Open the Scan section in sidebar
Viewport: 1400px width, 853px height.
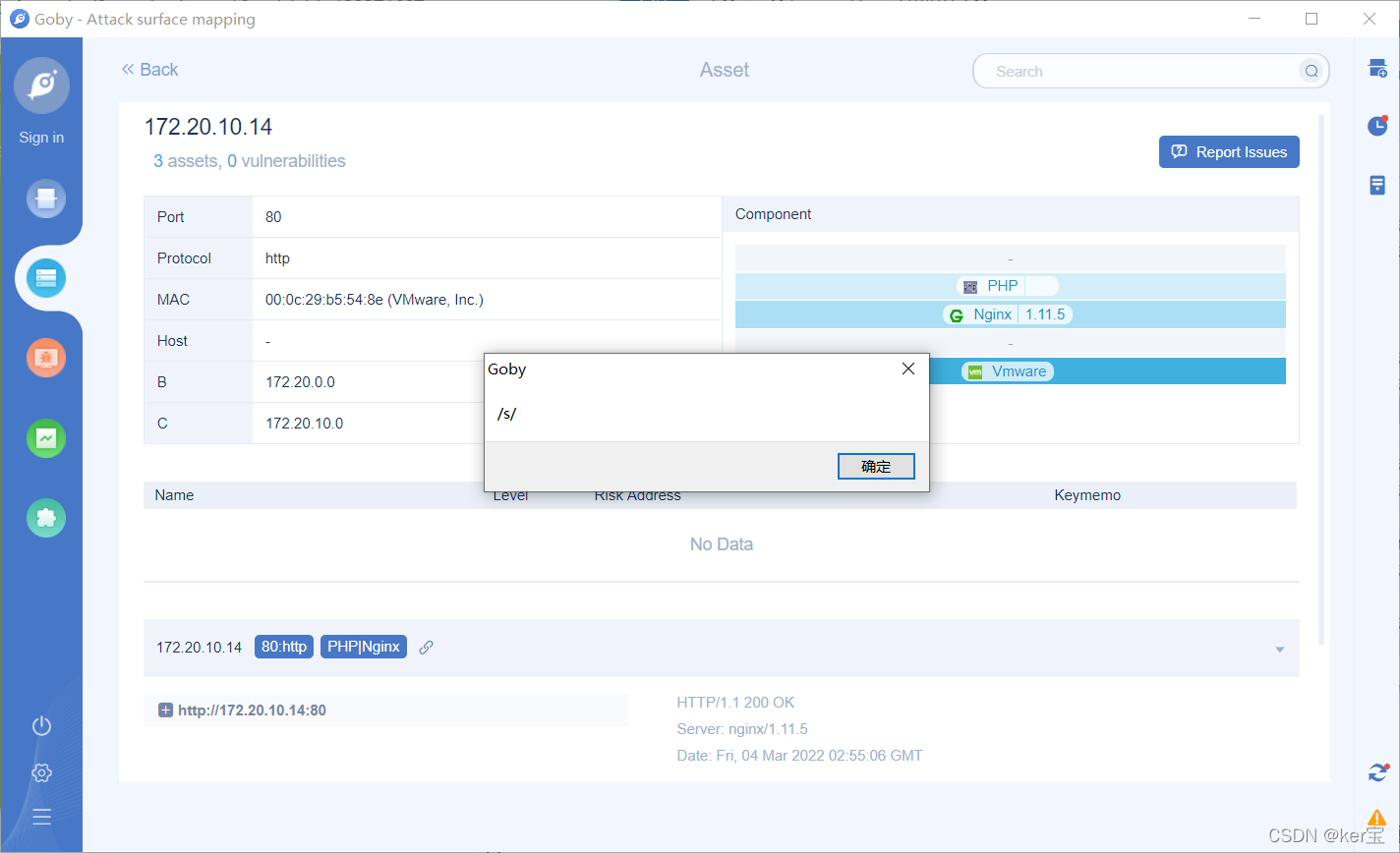pyautogui.click(x=46, y=199)
